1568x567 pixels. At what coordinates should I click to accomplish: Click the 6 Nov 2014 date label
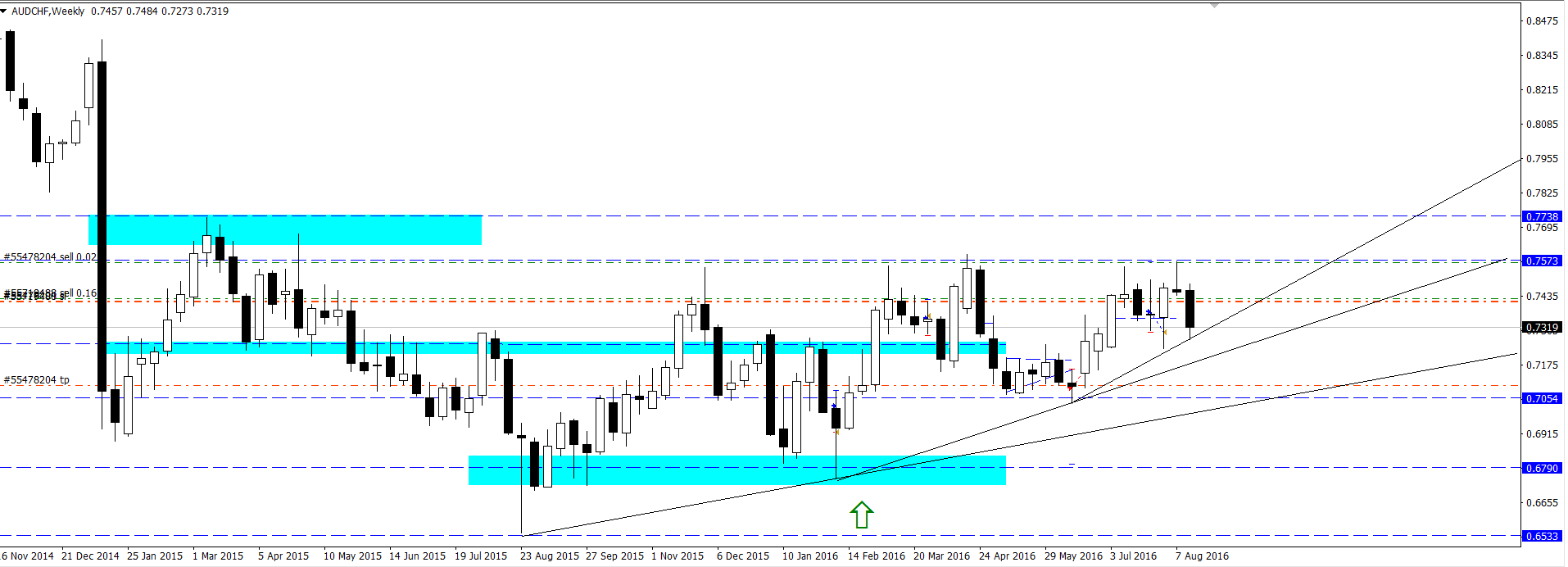pos(28,556)
